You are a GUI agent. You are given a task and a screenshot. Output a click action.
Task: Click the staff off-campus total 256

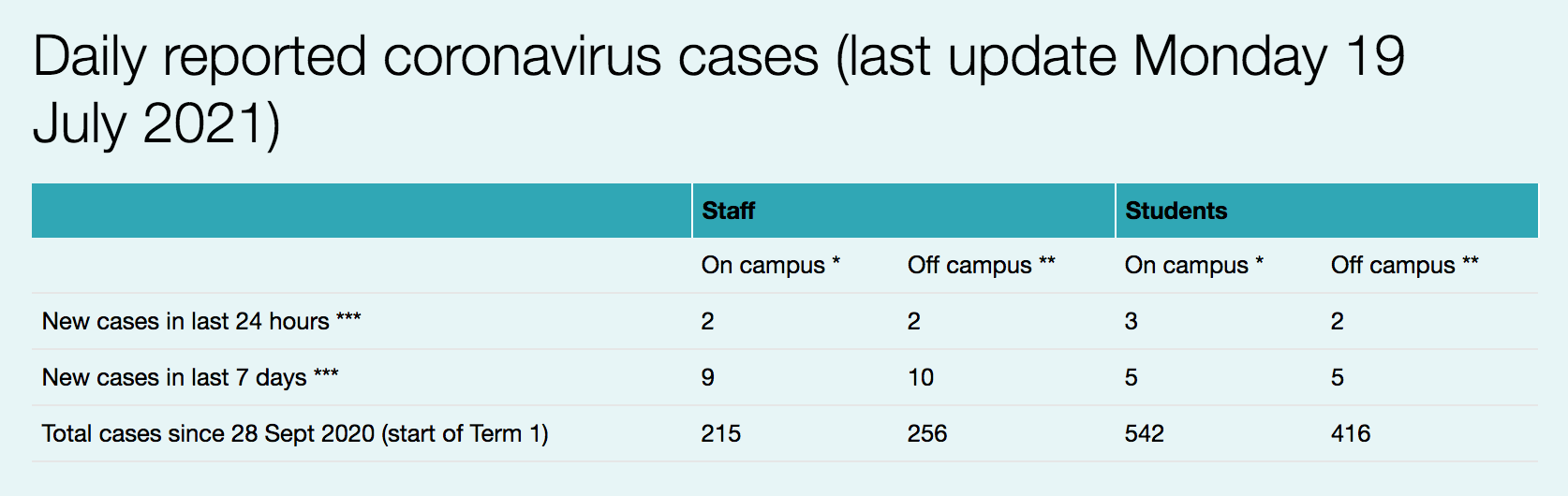coord(927,434)
